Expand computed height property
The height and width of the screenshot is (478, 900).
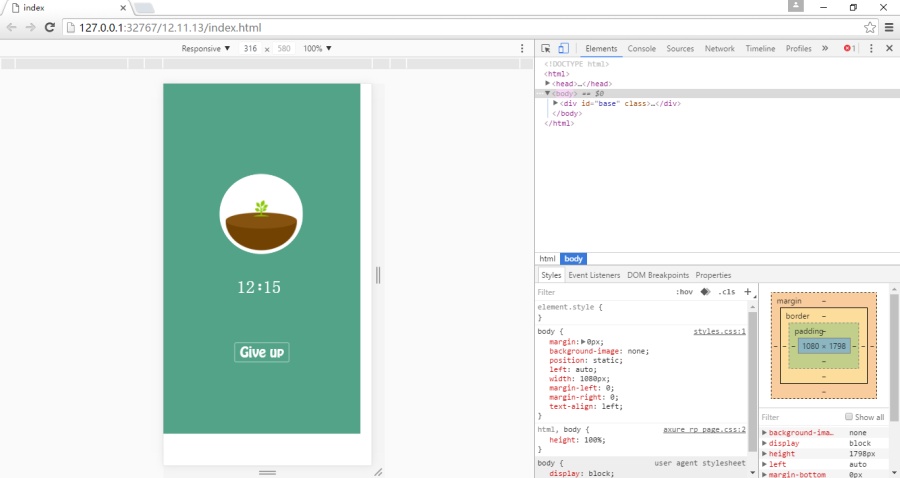coord(764,453)
